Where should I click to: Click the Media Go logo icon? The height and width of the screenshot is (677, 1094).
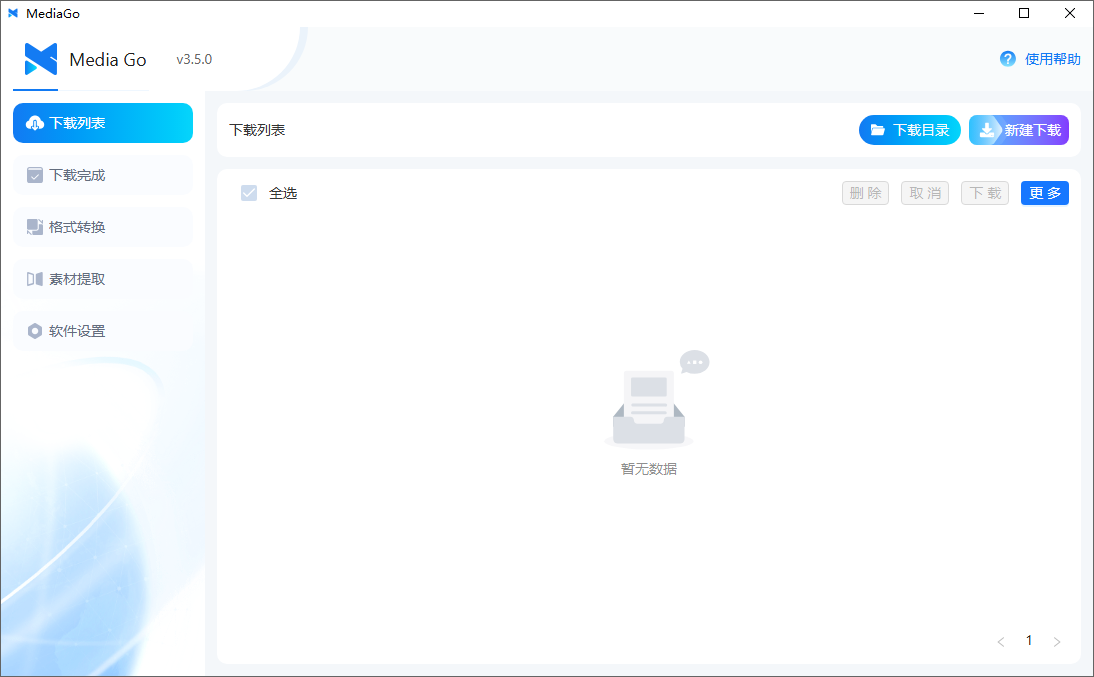(x=40, y=59)
